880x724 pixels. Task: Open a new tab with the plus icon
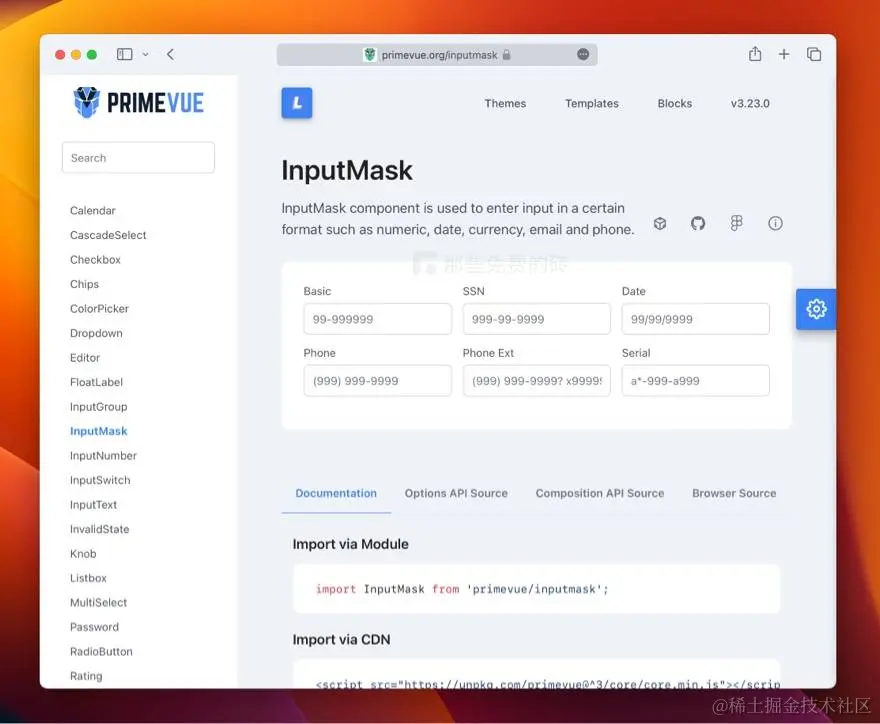pyautogui.click(x=784, y=54)
